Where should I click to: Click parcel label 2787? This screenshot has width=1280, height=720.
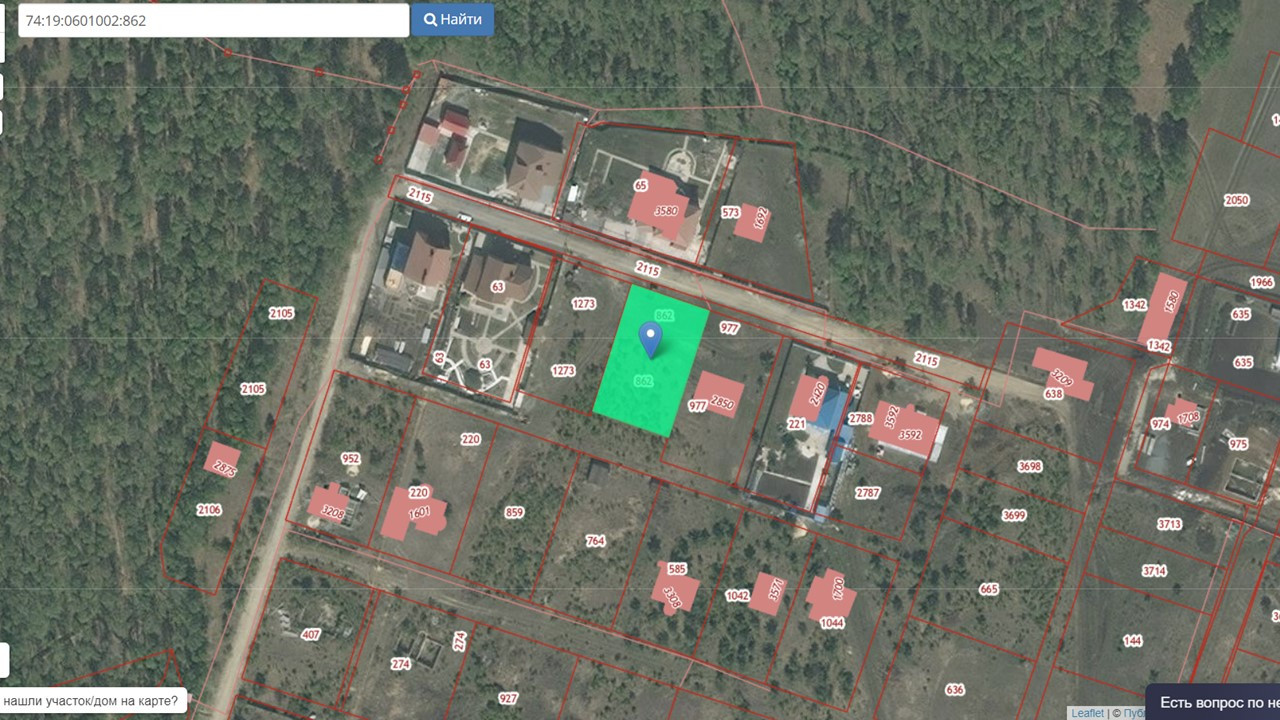868,492
